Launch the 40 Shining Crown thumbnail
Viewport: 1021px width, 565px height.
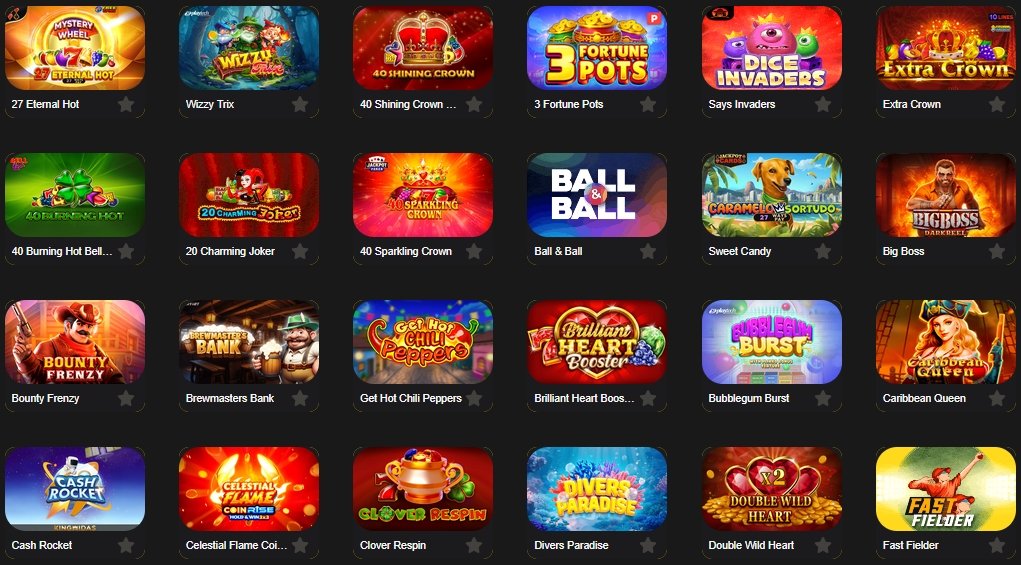[x=423, y=48]
